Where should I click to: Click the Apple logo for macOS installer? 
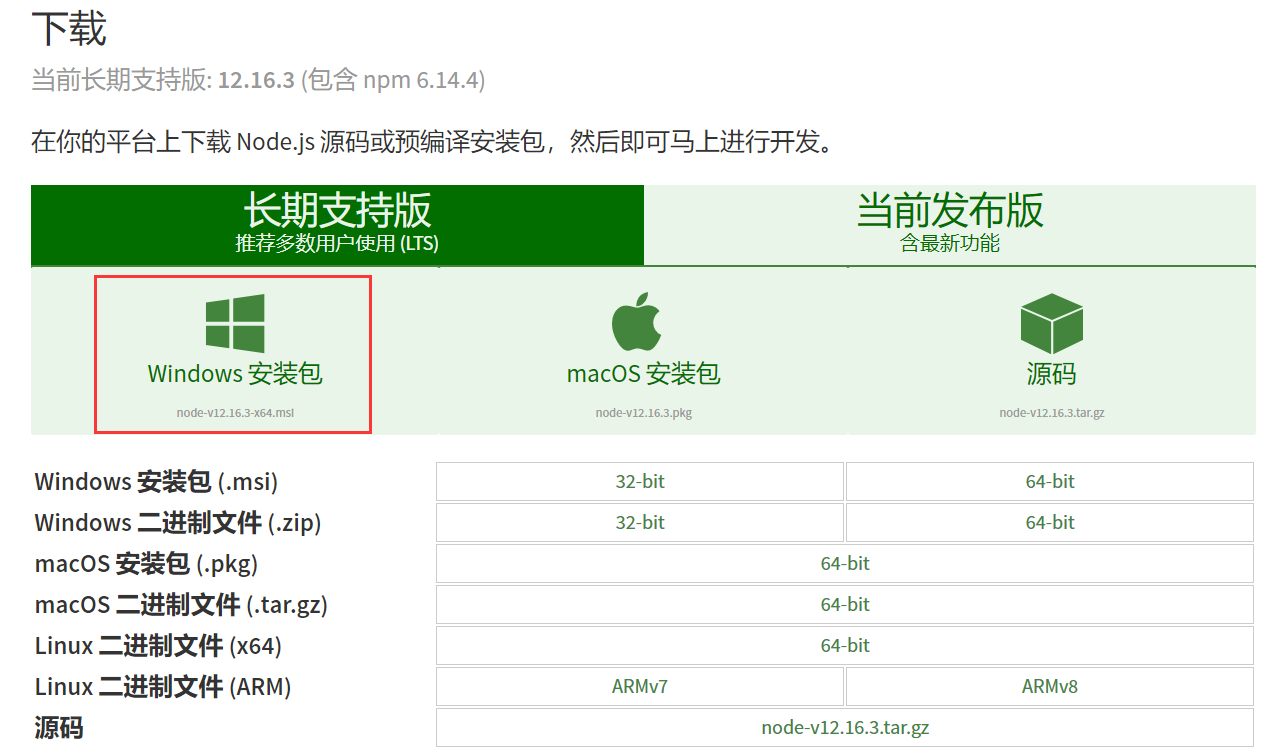637,322
